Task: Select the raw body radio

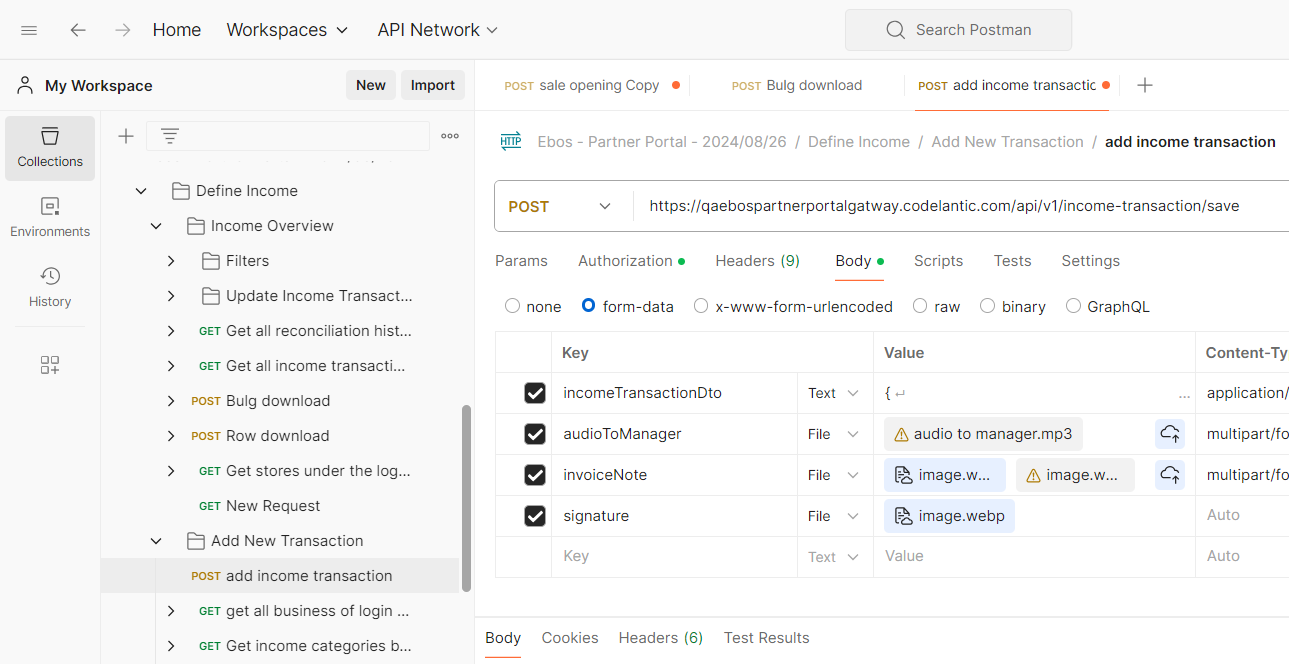Action: tap(920, 306)
